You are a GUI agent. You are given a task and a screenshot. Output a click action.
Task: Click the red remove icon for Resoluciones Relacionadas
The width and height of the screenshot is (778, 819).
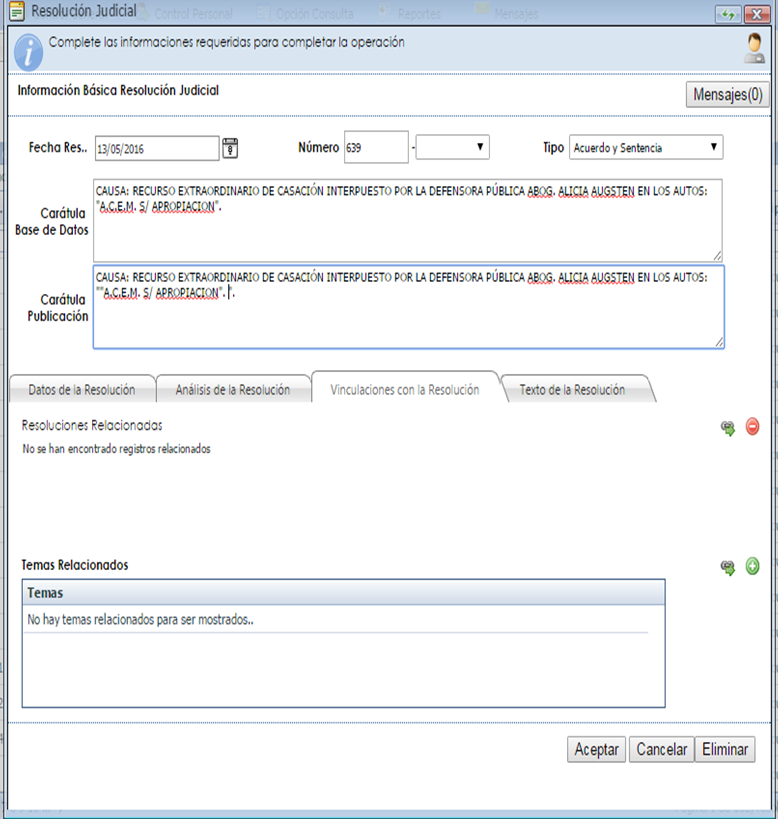coord(752,427)
